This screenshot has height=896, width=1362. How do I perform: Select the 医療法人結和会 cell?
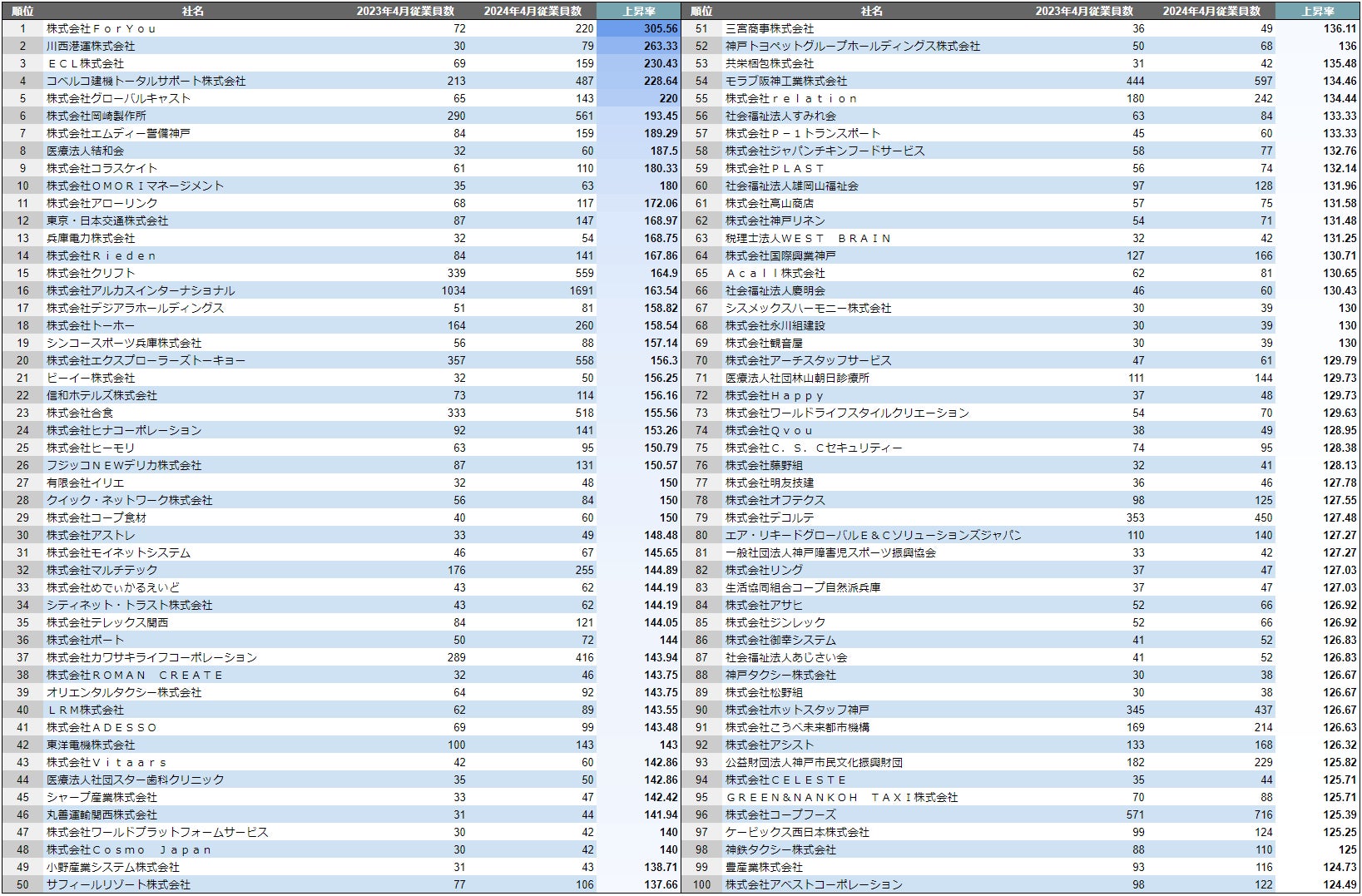85,151
